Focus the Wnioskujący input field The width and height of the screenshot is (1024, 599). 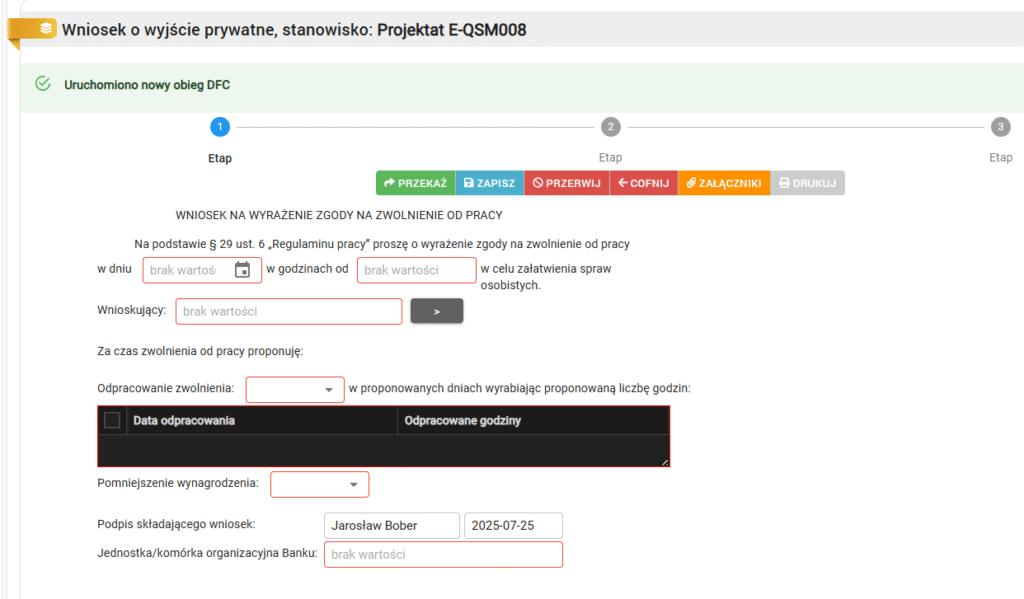tap(289, 311)
